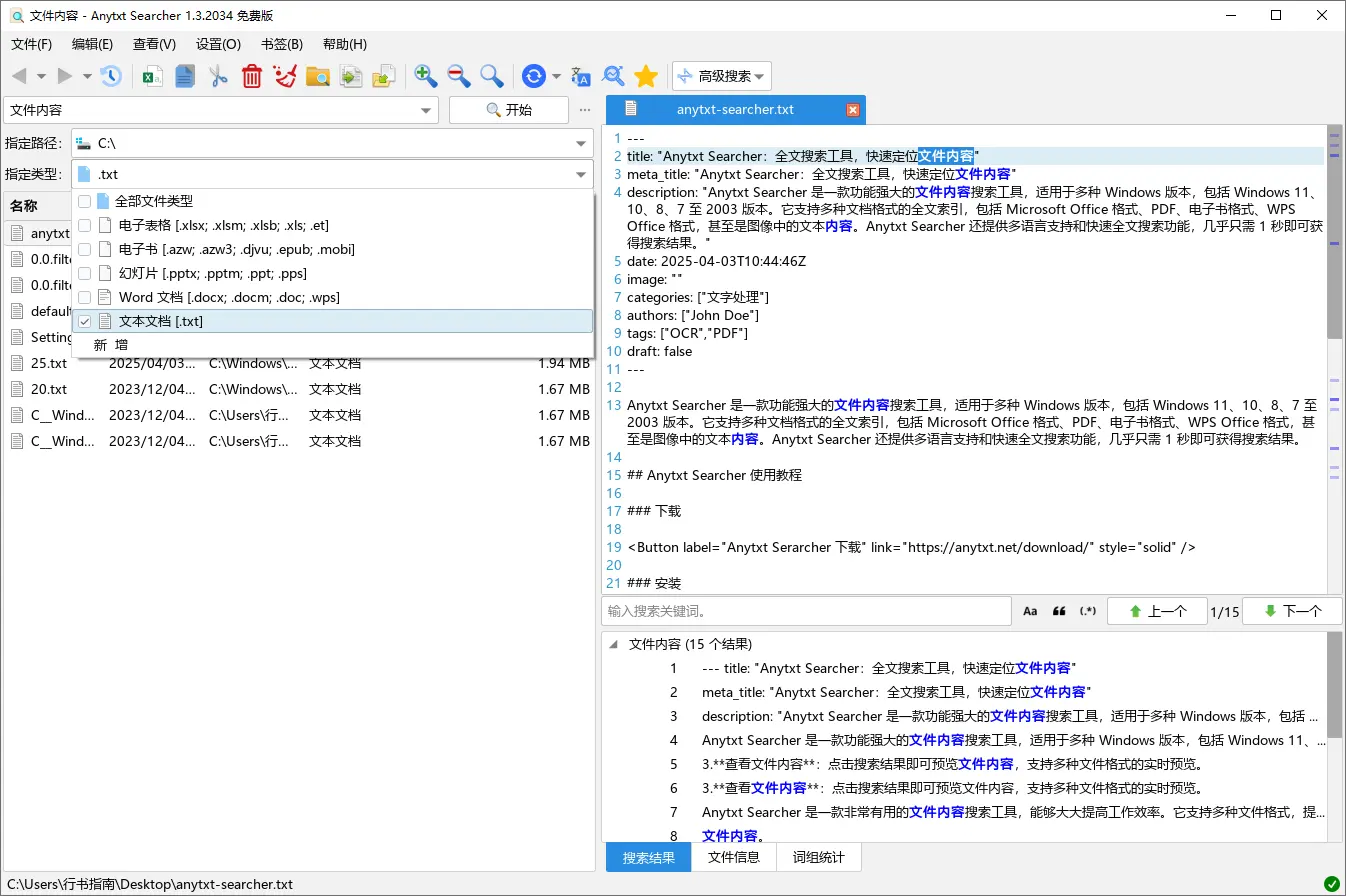
Task: Close the anytxt-searcher.txt preview tab
Action: tap(853, 110)
